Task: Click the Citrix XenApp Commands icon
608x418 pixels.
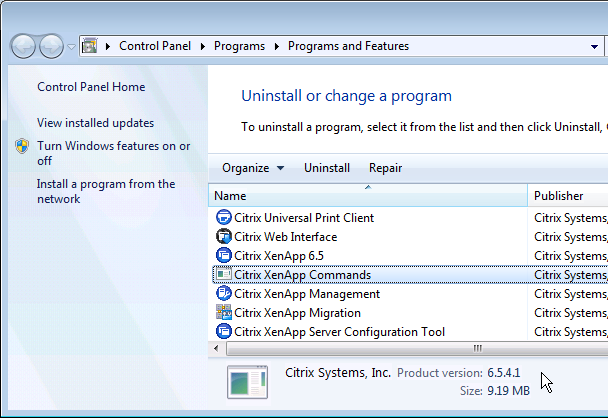Action: click(x=224, y=275)
